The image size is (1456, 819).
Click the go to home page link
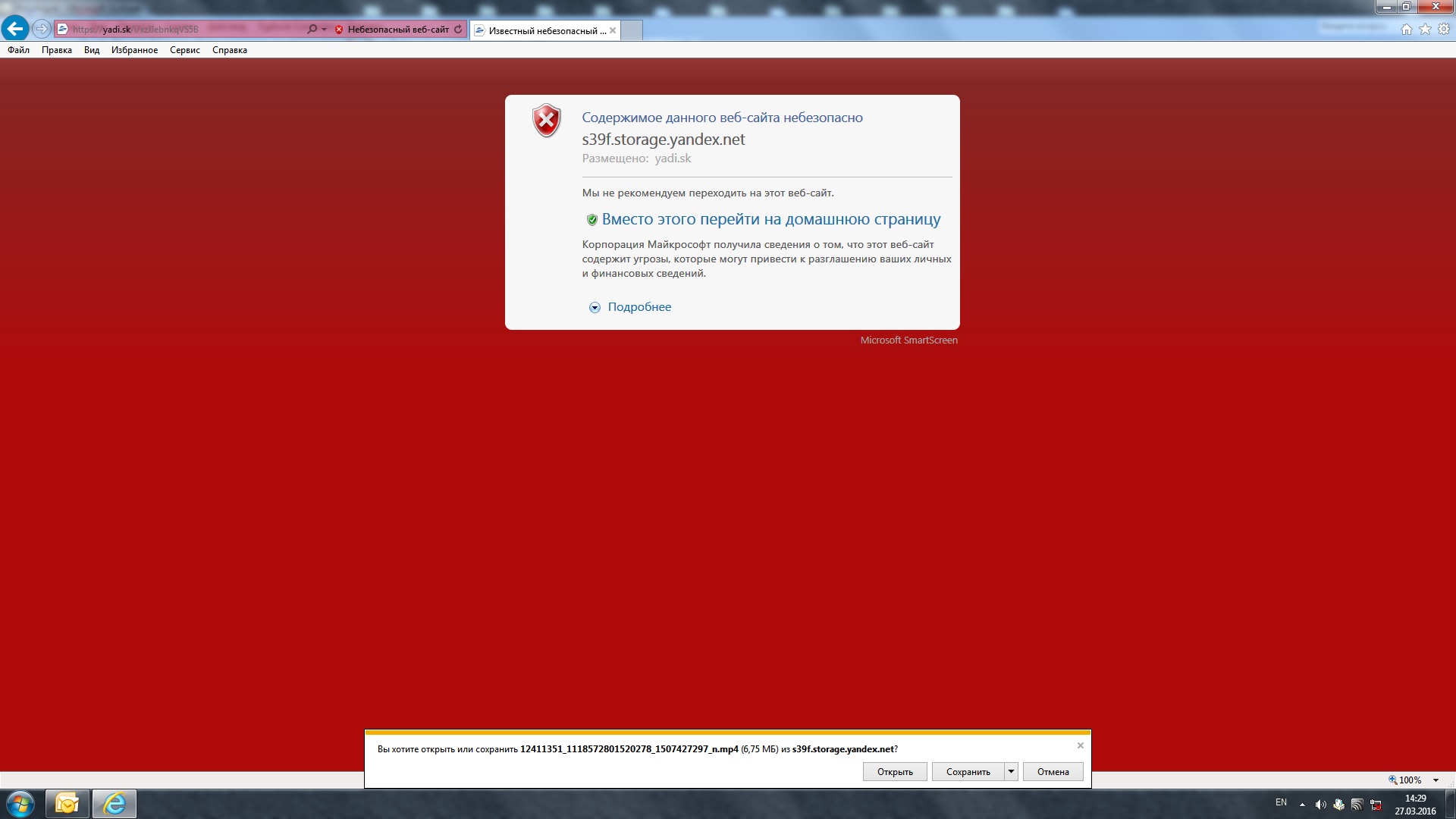click(x=770, y=220)
